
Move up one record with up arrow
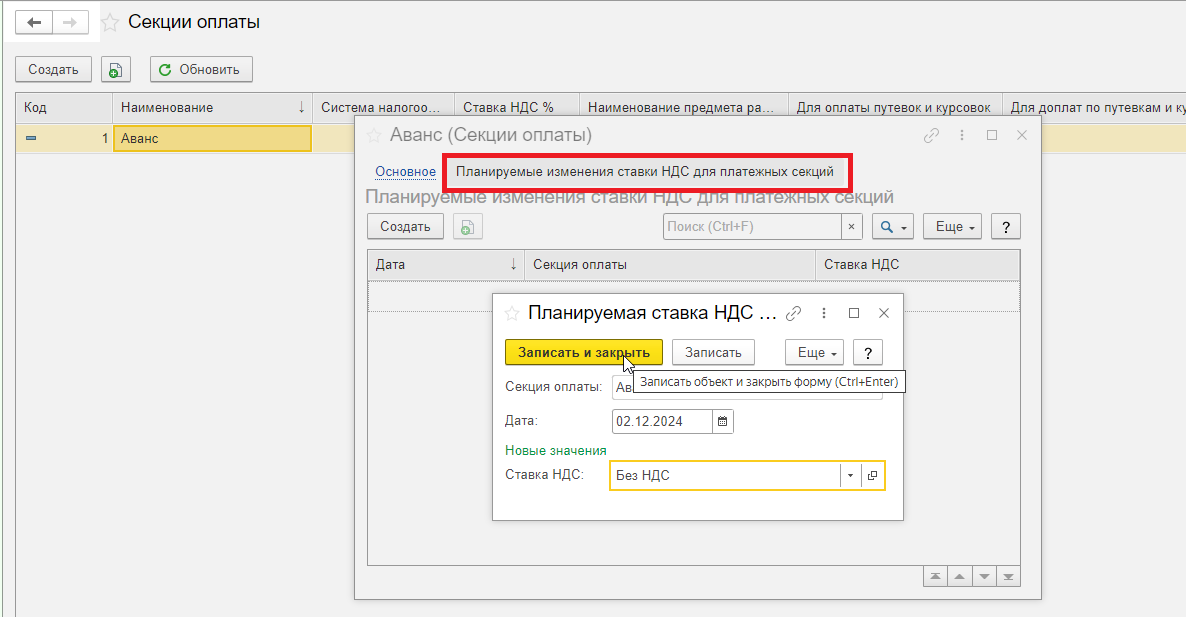tap(960, 577)
